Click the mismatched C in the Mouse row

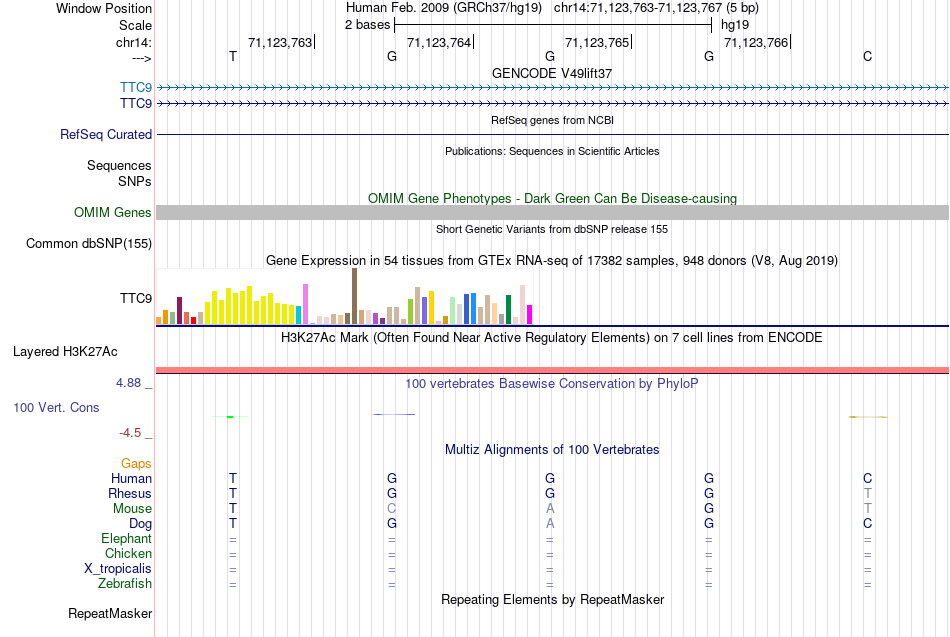pos(391,509)
